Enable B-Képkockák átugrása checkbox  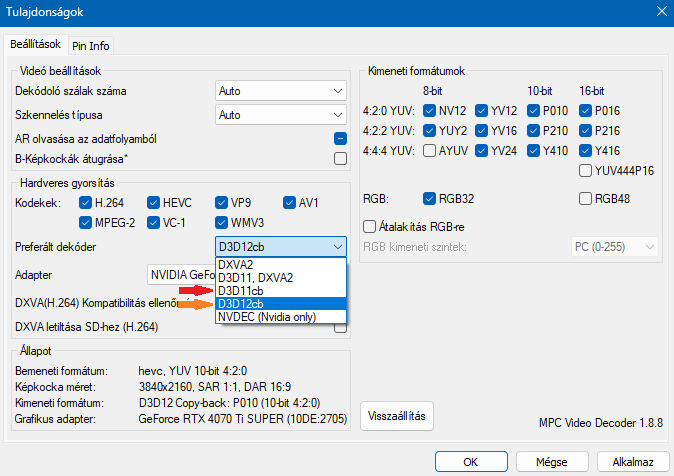pyautogui.click(x=340, y=158)
